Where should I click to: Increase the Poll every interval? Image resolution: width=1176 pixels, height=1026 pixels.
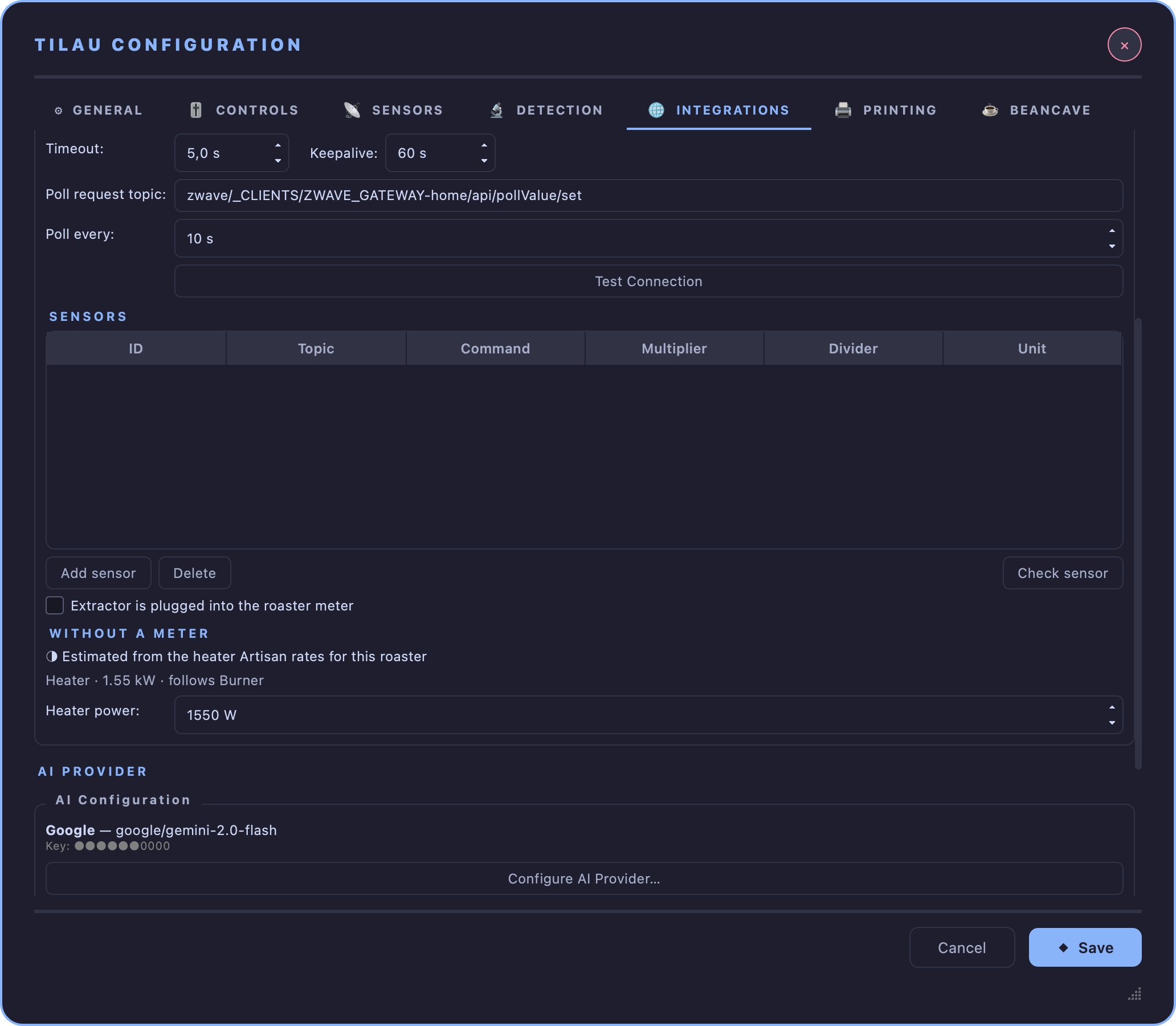tap(1112, 231)
